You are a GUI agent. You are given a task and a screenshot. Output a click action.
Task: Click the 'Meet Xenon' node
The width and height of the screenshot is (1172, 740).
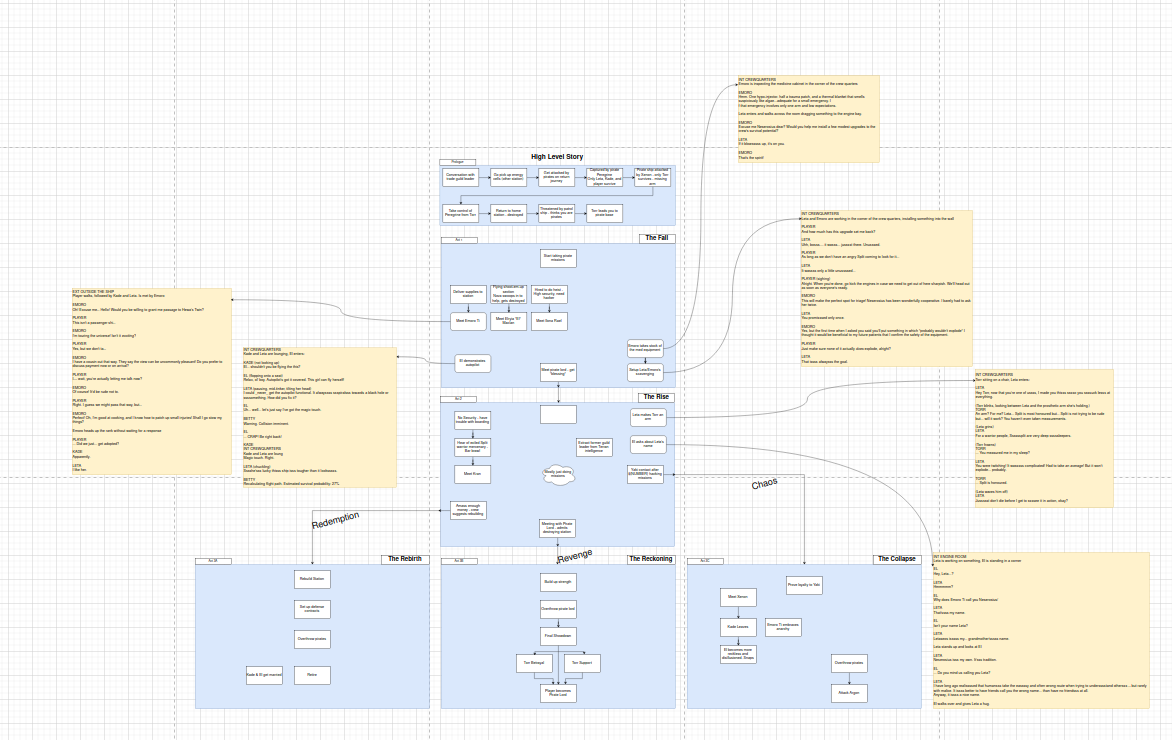(738, 597)
